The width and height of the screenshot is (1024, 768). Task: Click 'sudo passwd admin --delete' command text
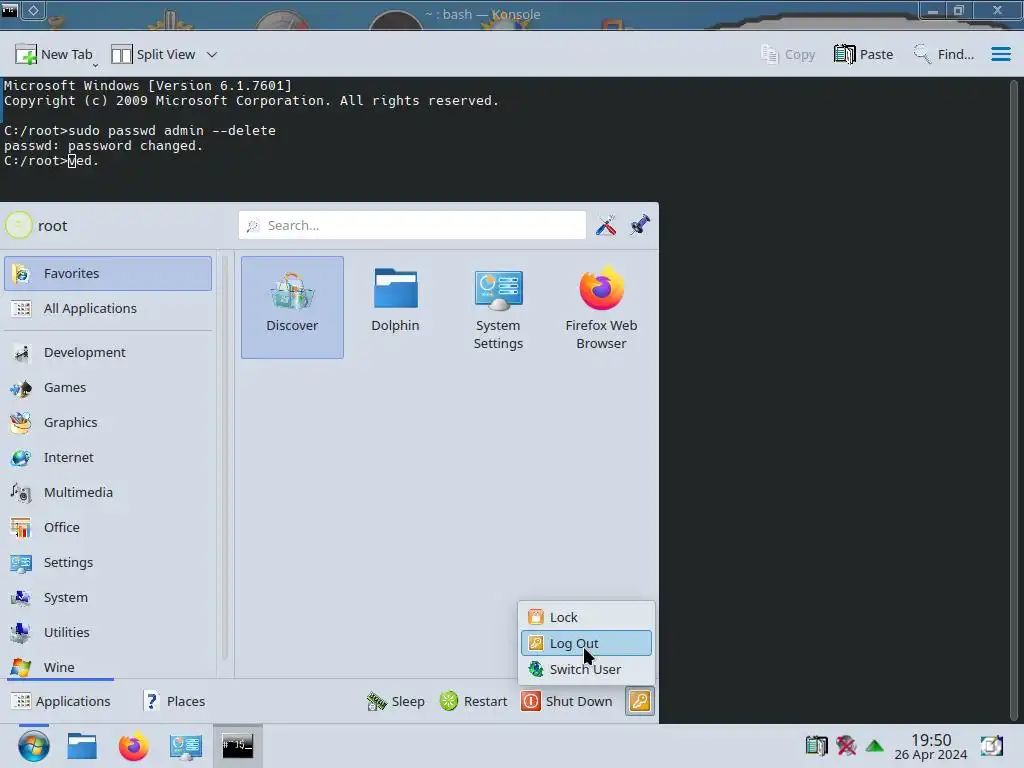[x=172, y=131]
